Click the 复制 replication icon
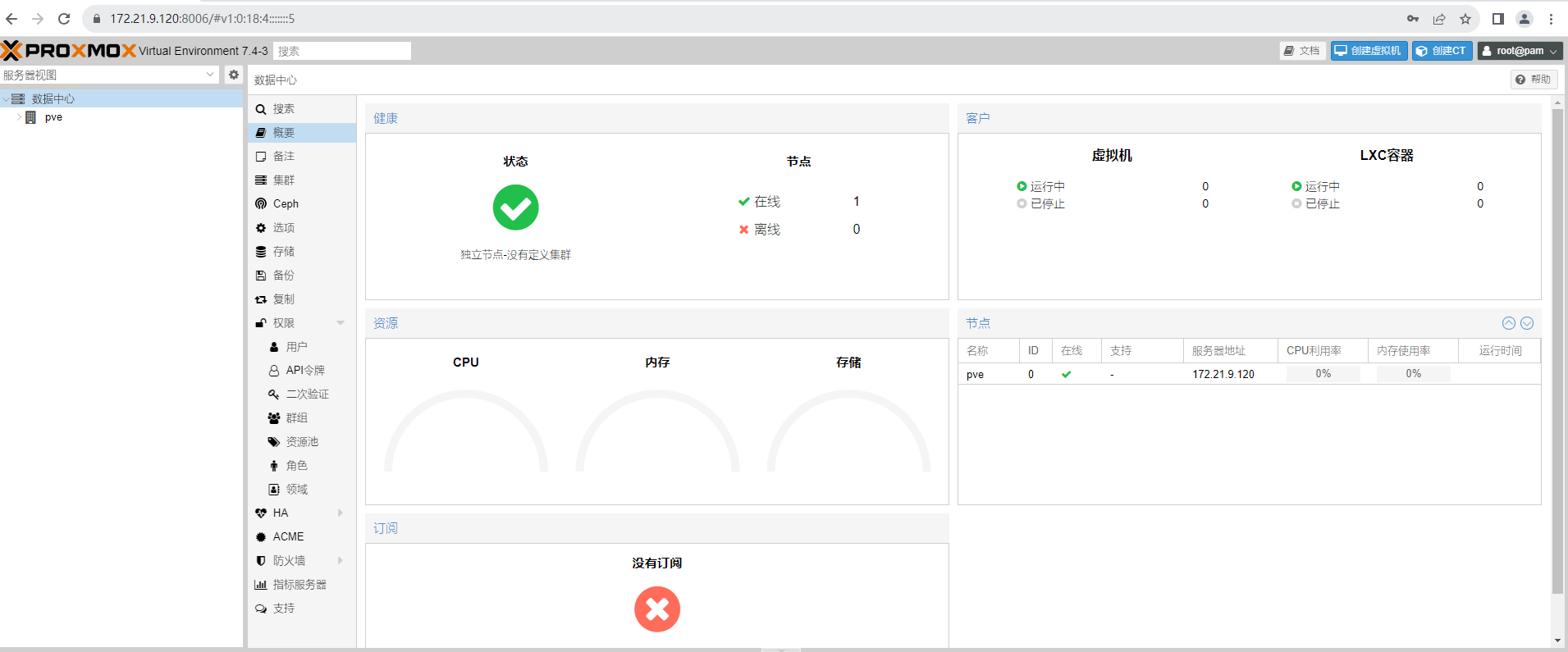The width and height of the screenshot is (1568, 652). [261, 299]
